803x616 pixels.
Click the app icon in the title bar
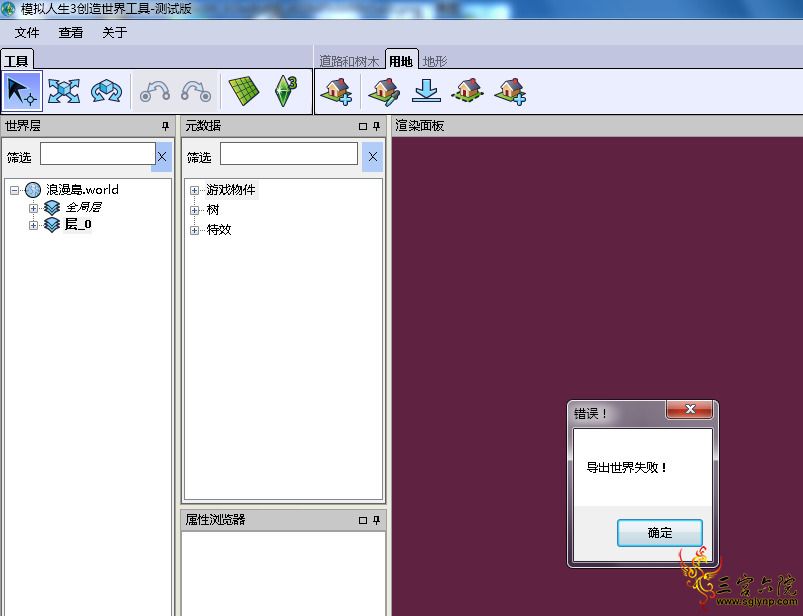8,9
